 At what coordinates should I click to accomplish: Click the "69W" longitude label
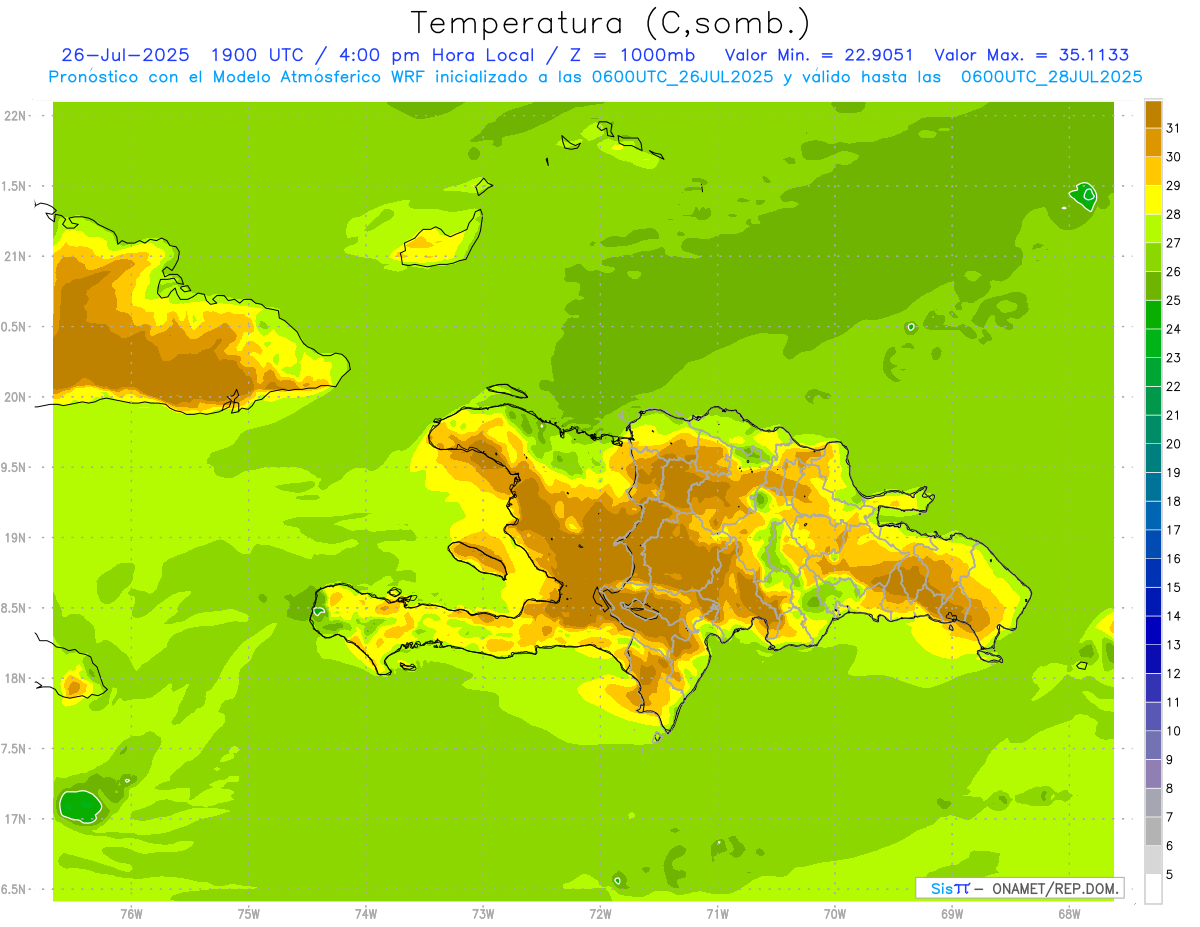click(x=951, y=914)
